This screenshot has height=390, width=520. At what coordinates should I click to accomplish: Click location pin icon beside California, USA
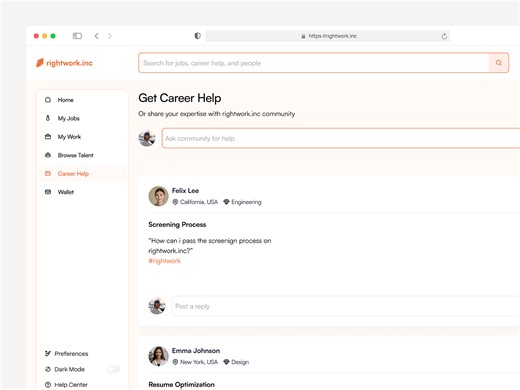pos(175,202)
